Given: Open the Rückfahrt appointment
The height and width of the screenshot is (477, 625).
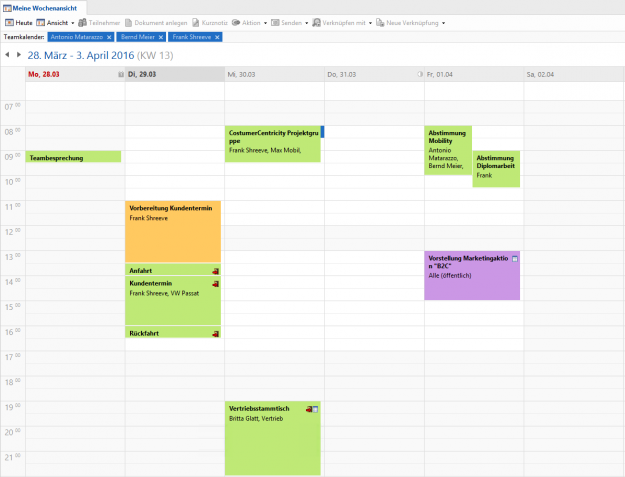Looking at the screenshot, I should pyautogui.click(x=173, y=332).
